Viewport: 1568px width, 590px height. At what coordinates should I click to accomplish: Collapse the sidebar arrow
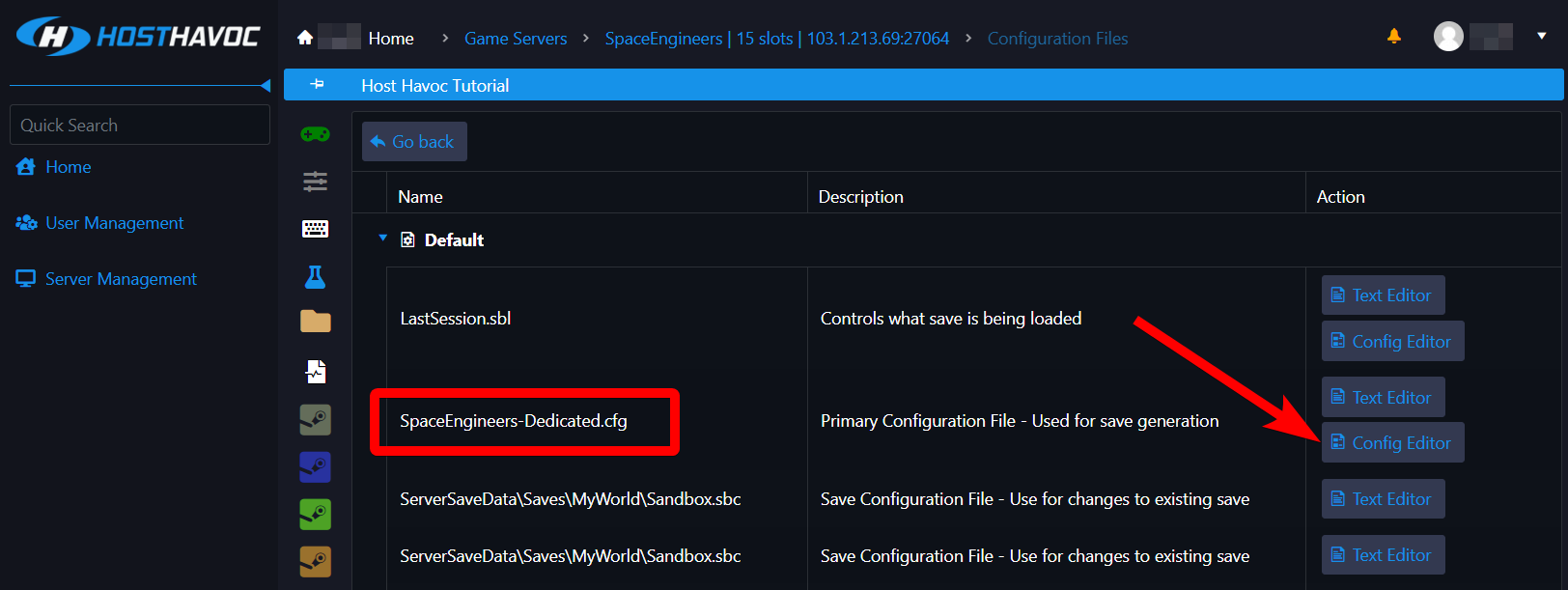coord(266,86)
